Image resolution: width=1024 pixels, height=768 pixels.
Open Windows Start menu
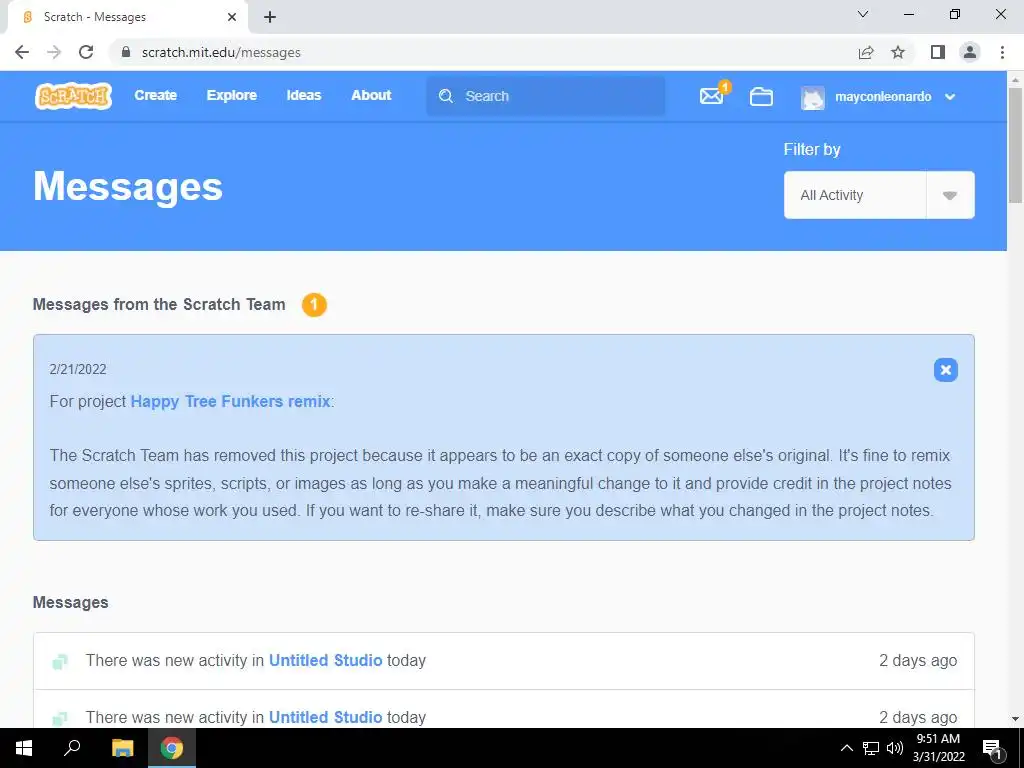(x=24, y=748)
